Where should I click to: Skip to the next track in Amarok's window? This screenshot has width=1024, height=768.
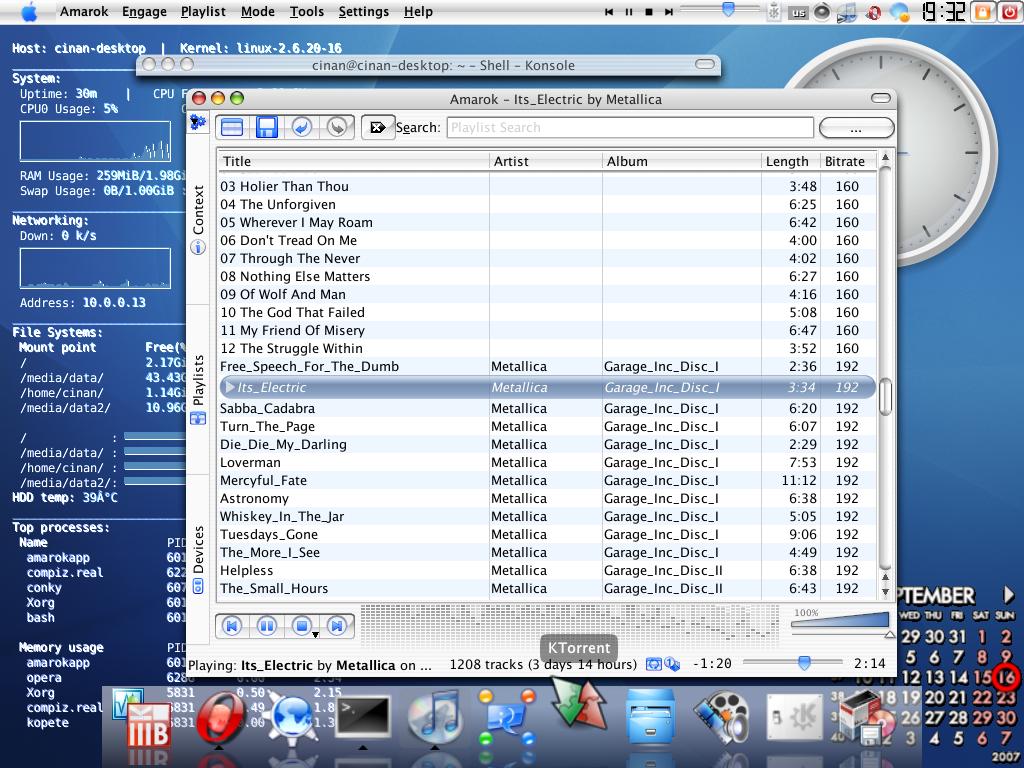coord(337,626)
